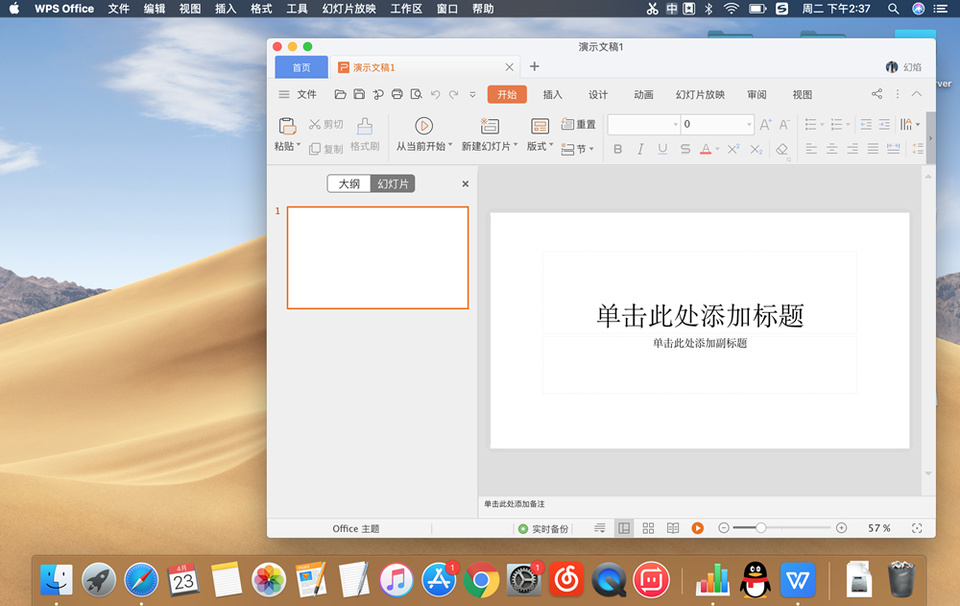Viewport: 960px width, 606px height.
Task: Open the font name combo box
Action: (x=643, y=124)
